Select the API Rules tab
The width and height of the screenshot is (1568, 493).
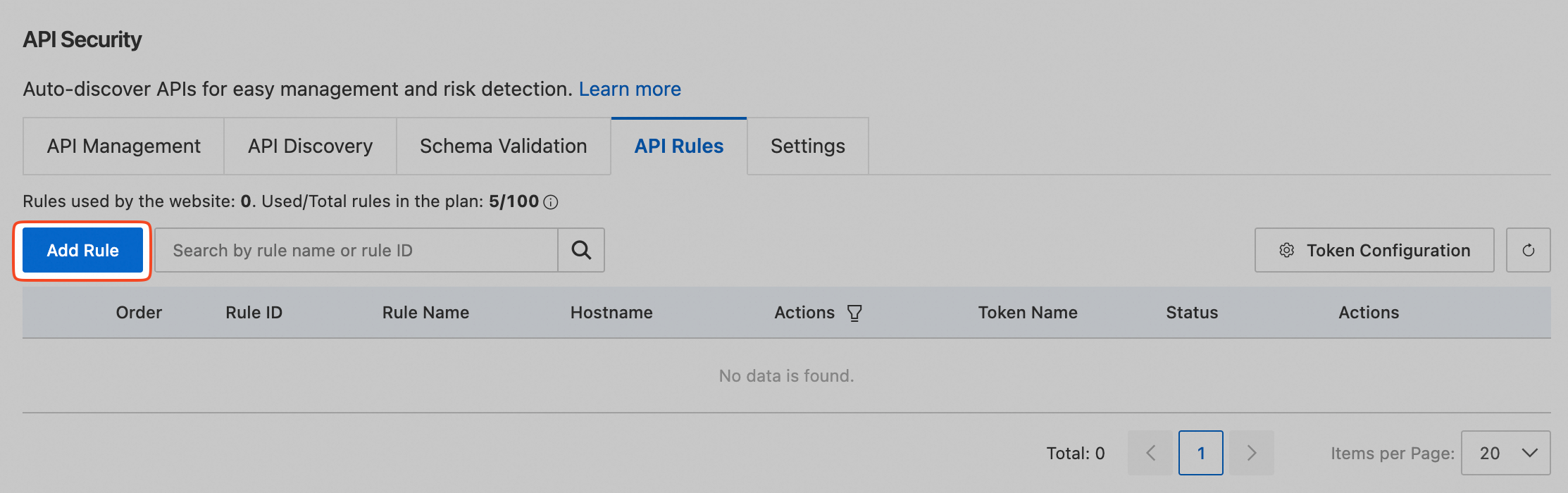tap(678, 146)
